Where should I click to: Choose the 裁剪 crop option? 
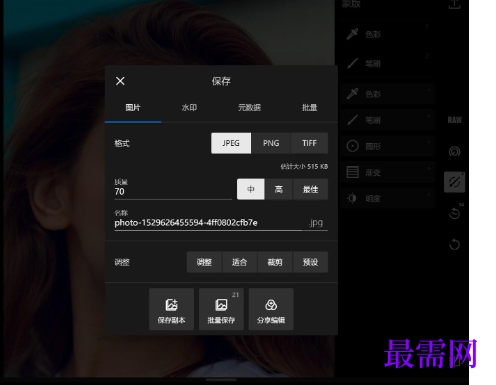(275, 262)
